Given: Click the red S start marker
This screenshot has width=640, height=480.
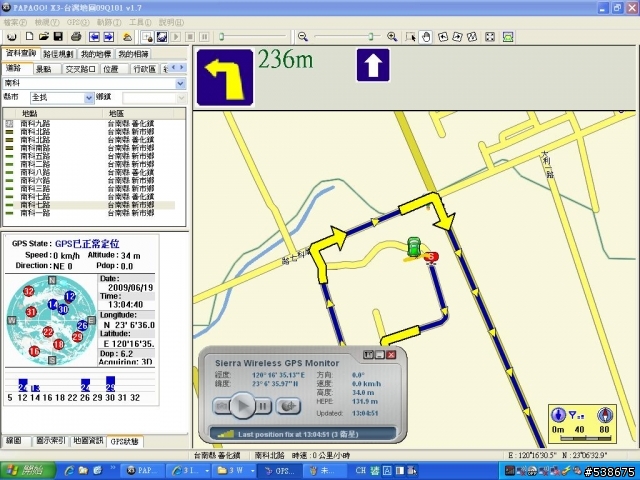Looking at the screenshot, I should pos(431,257).
